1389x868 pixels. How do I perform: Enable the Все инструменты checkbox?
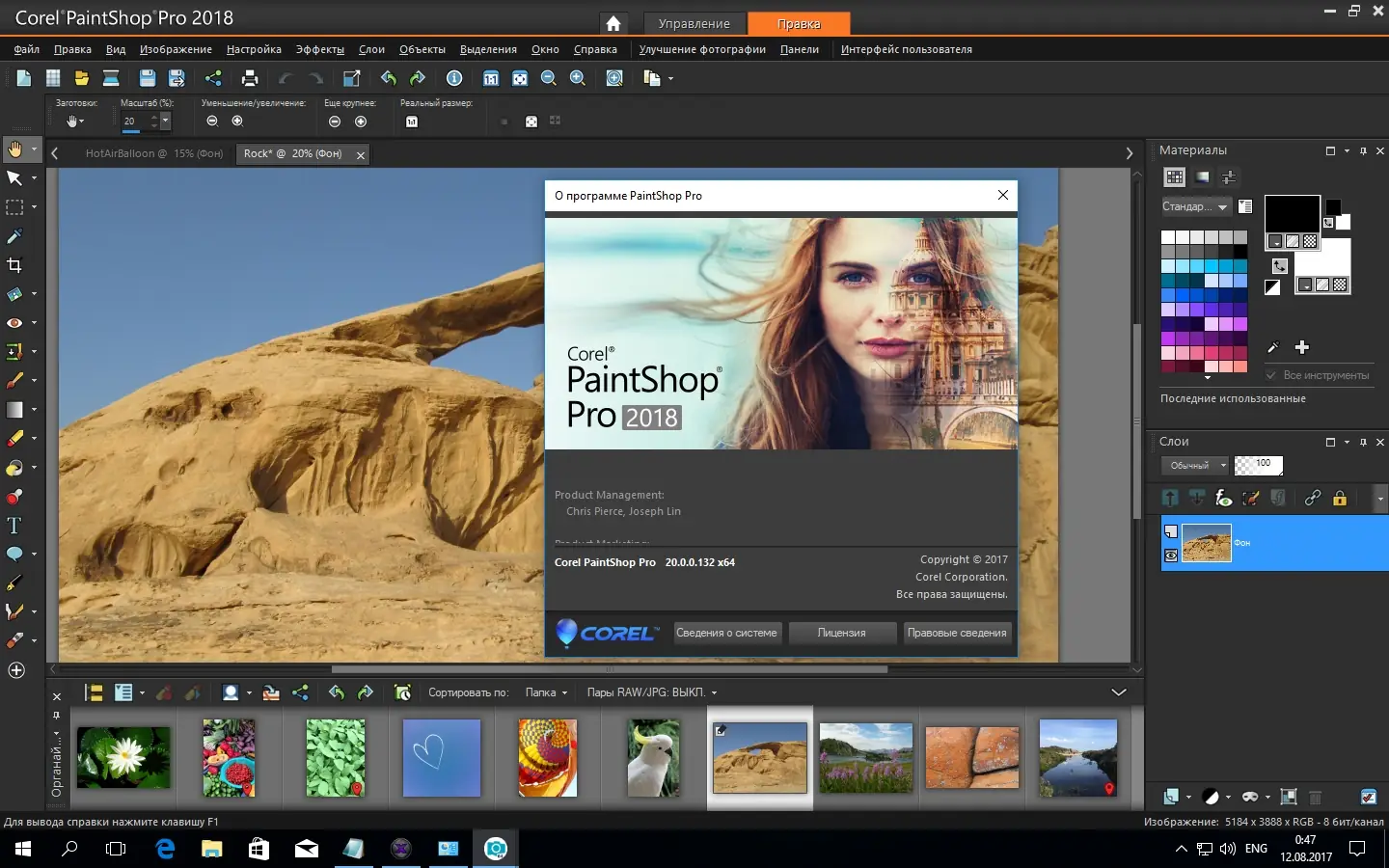pos(1271,375)
